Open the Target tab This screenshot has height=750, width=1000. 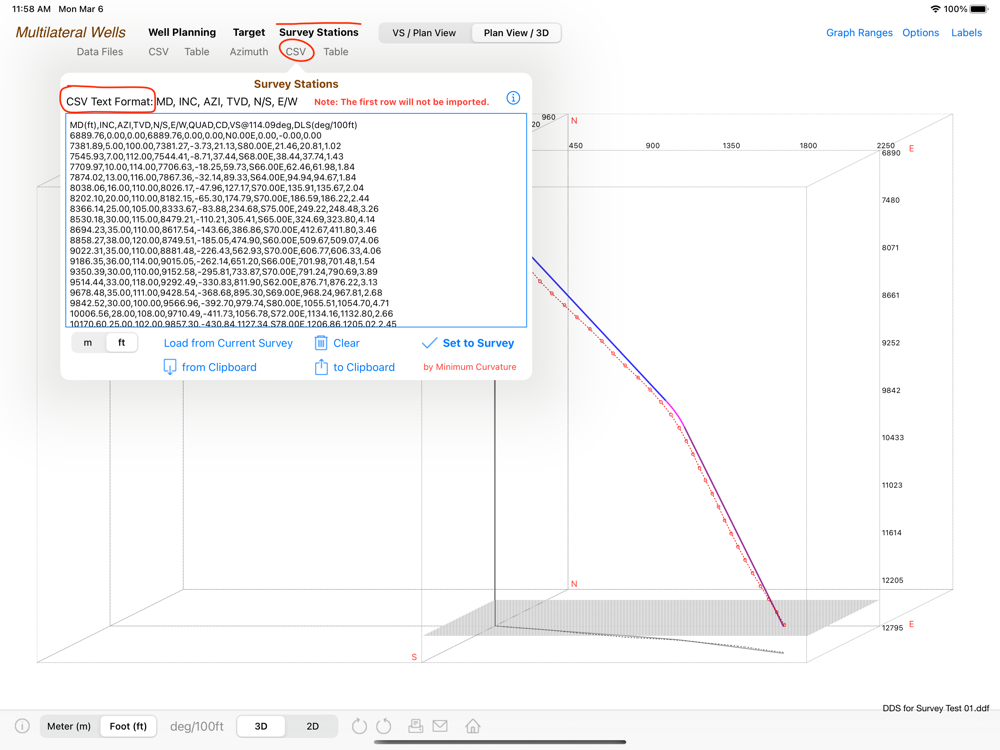(x=249, y=32)
